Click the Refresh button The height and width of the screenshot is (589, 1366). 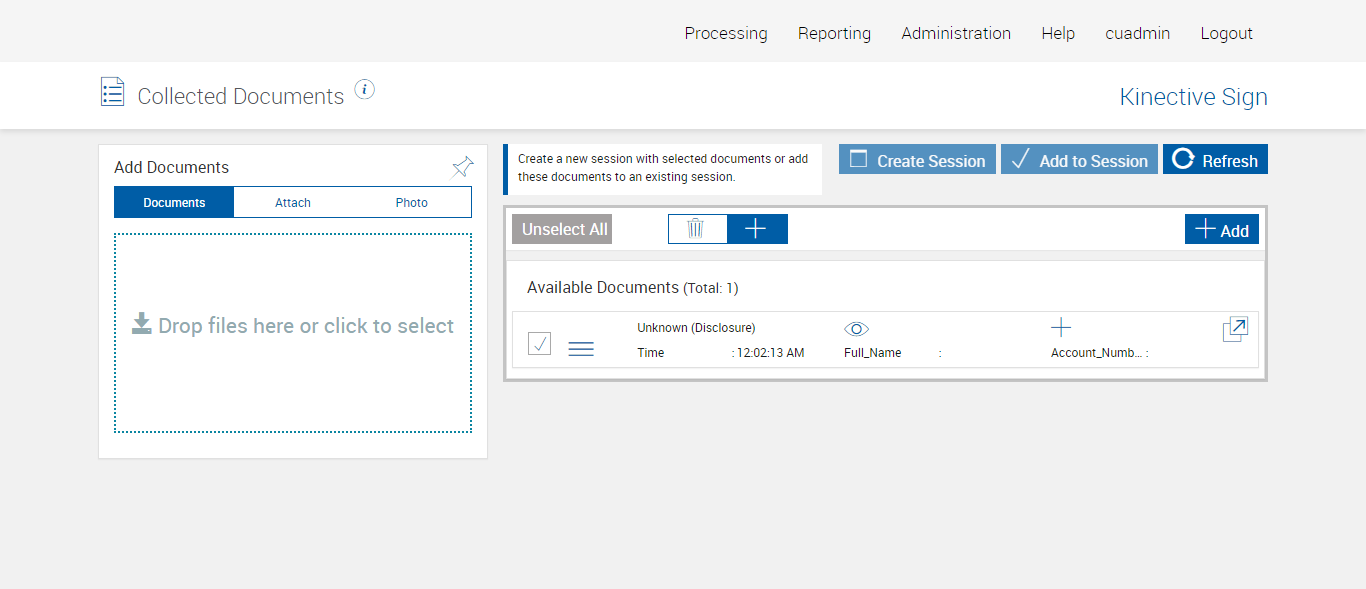pyautogui.click(x=1215, y=160)
